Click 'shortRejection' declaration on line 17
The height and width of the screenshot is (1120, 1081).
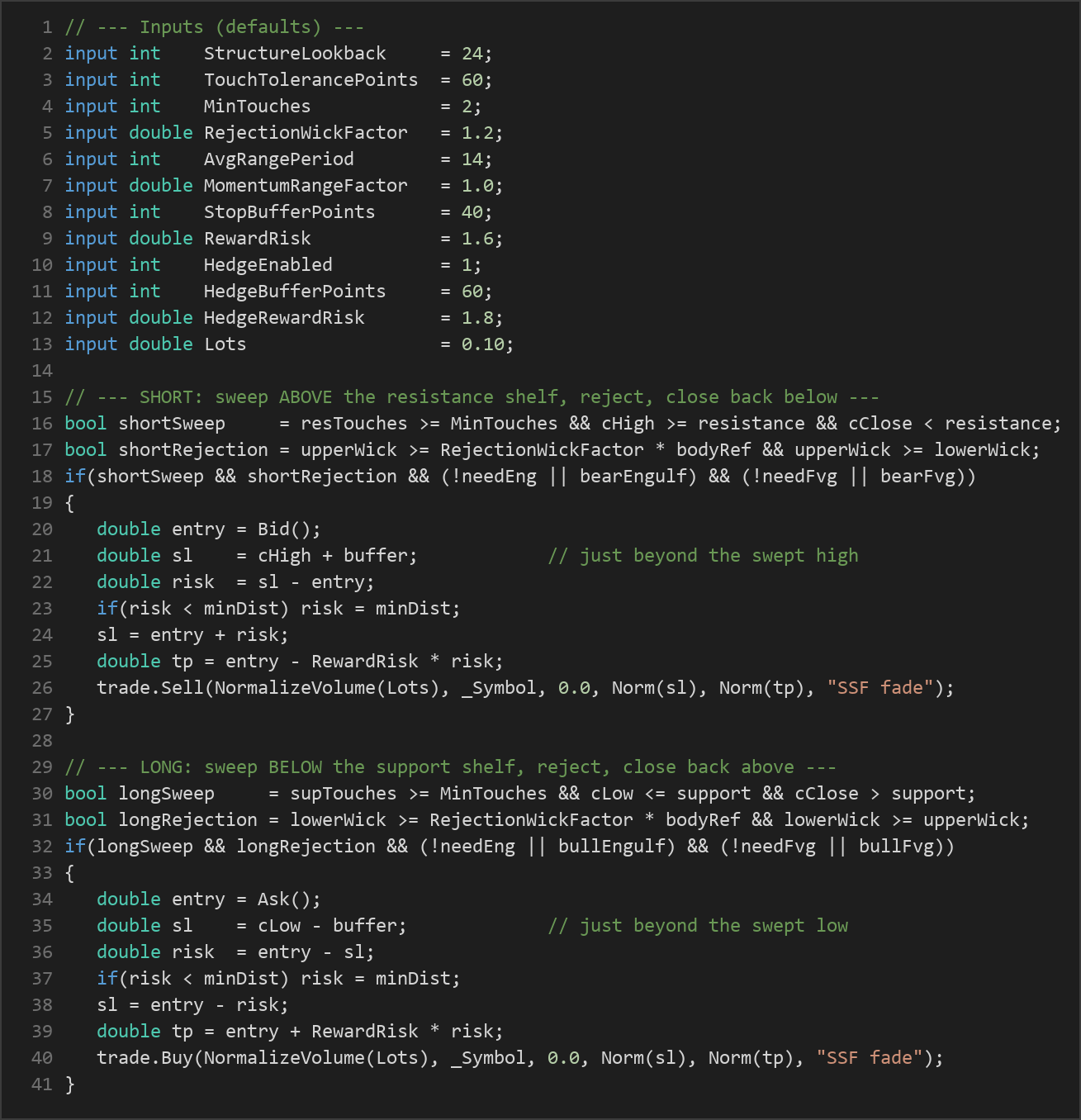point(193,450)
